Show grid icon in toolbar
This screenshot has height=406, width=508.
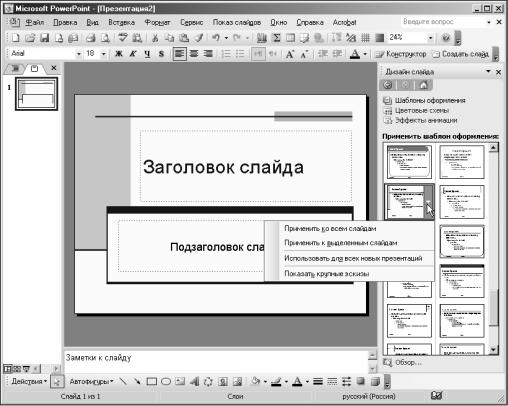pos(365,38)
